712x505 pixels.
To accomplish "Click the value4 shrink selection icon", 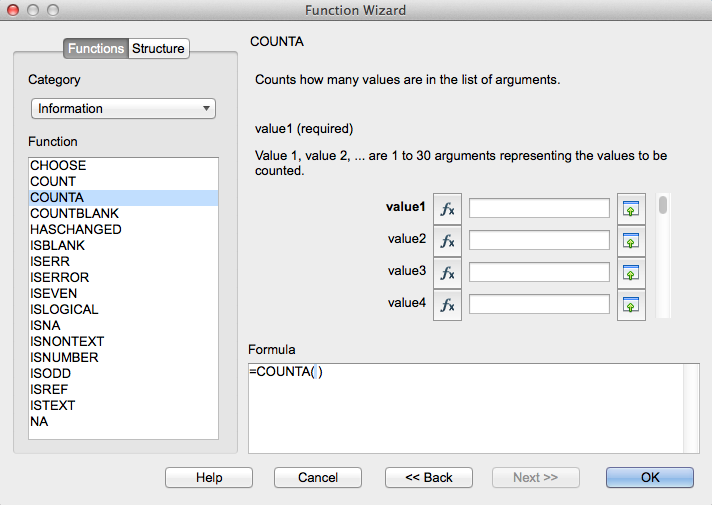I will pyautogui.click(x=631, y=304).
